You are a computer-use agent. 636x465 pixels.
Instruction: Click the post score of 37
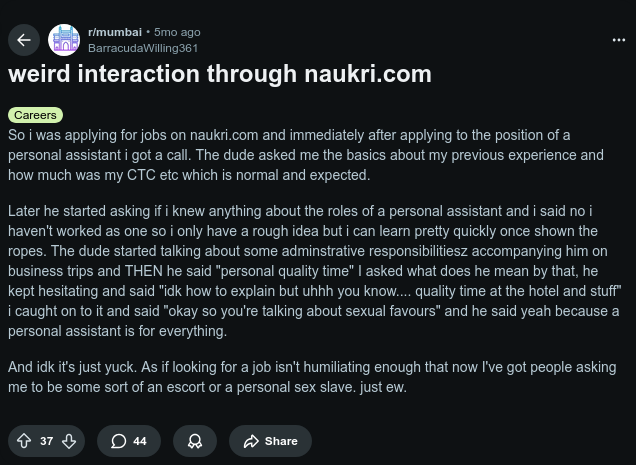(x=47, y=441)
